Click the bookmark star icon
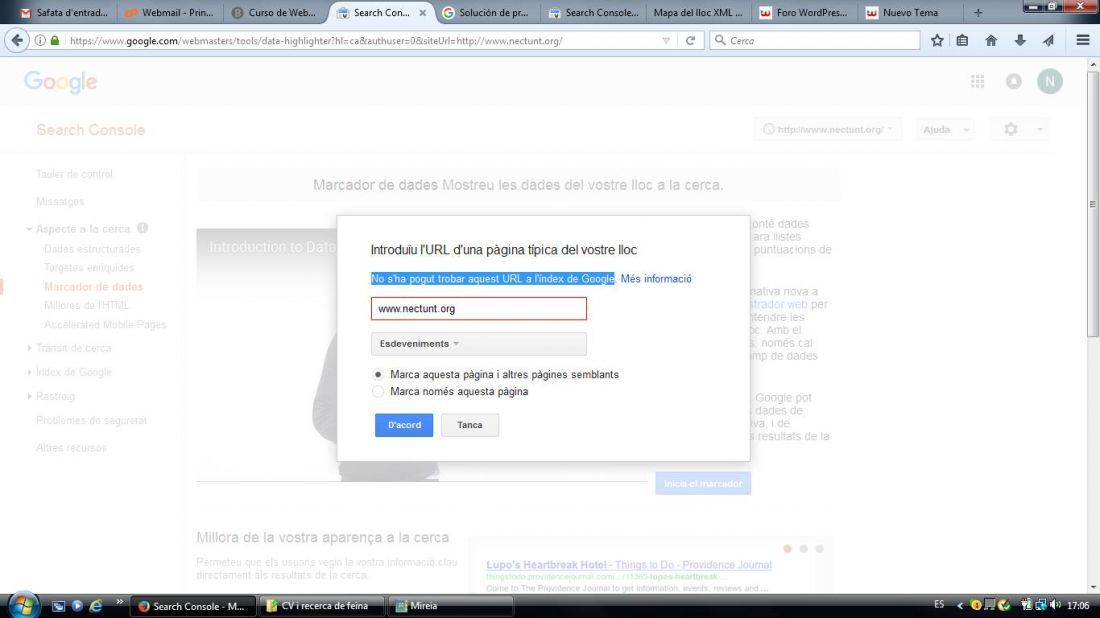The width and height of the screenshot is (1100, 618). (937, 41)
